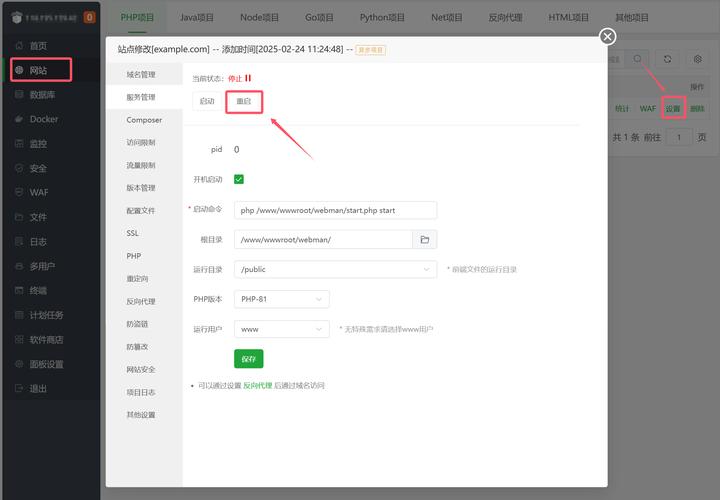Expand the 运行目录 dropdown
The width and height of the screenshot is (720, 500).
(x=335, y=269)
